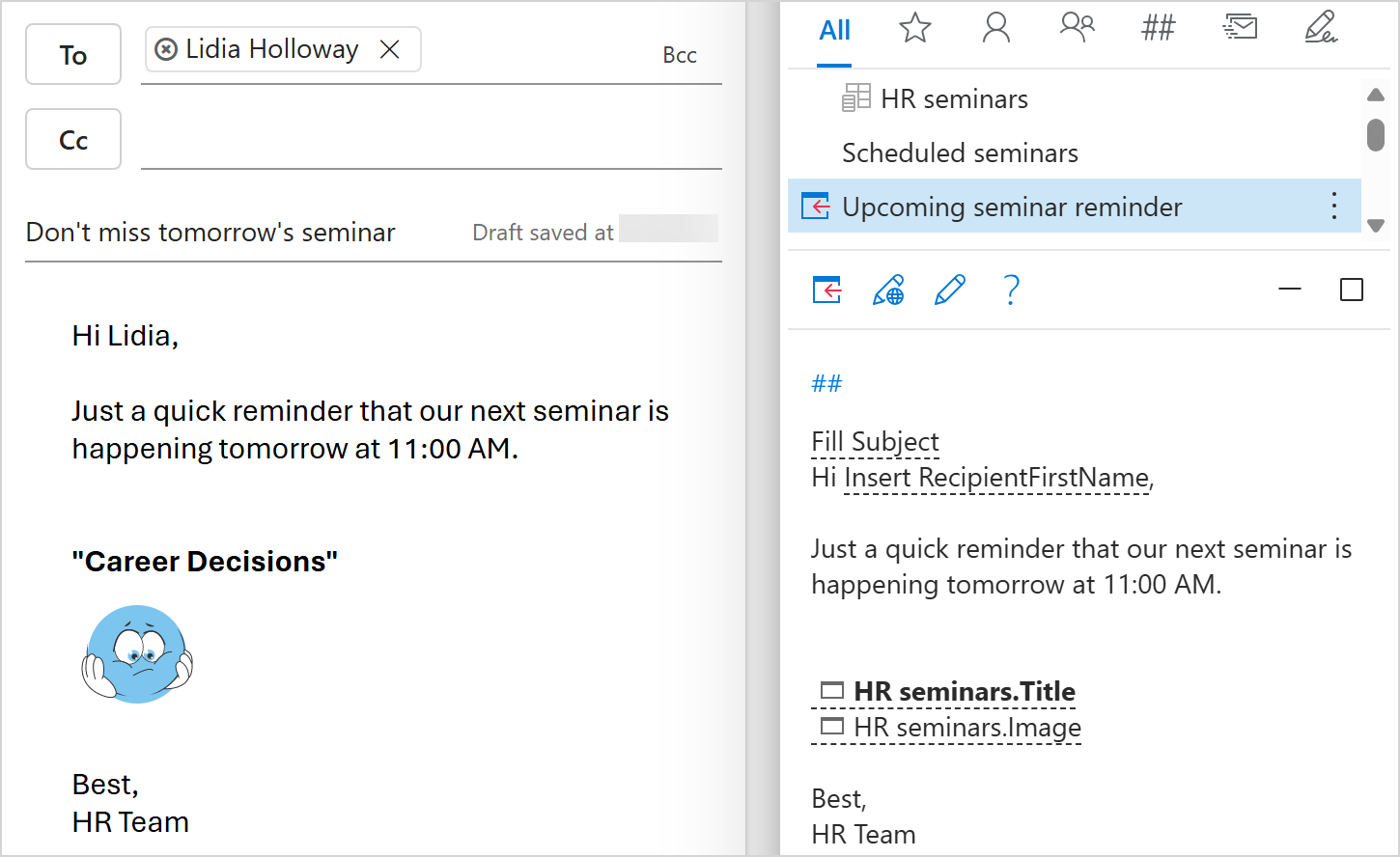The height and width of the screenshot is (857, 1400).
Task: Open the macros ## icon in the tab bar
Action: pos(1158,28)
